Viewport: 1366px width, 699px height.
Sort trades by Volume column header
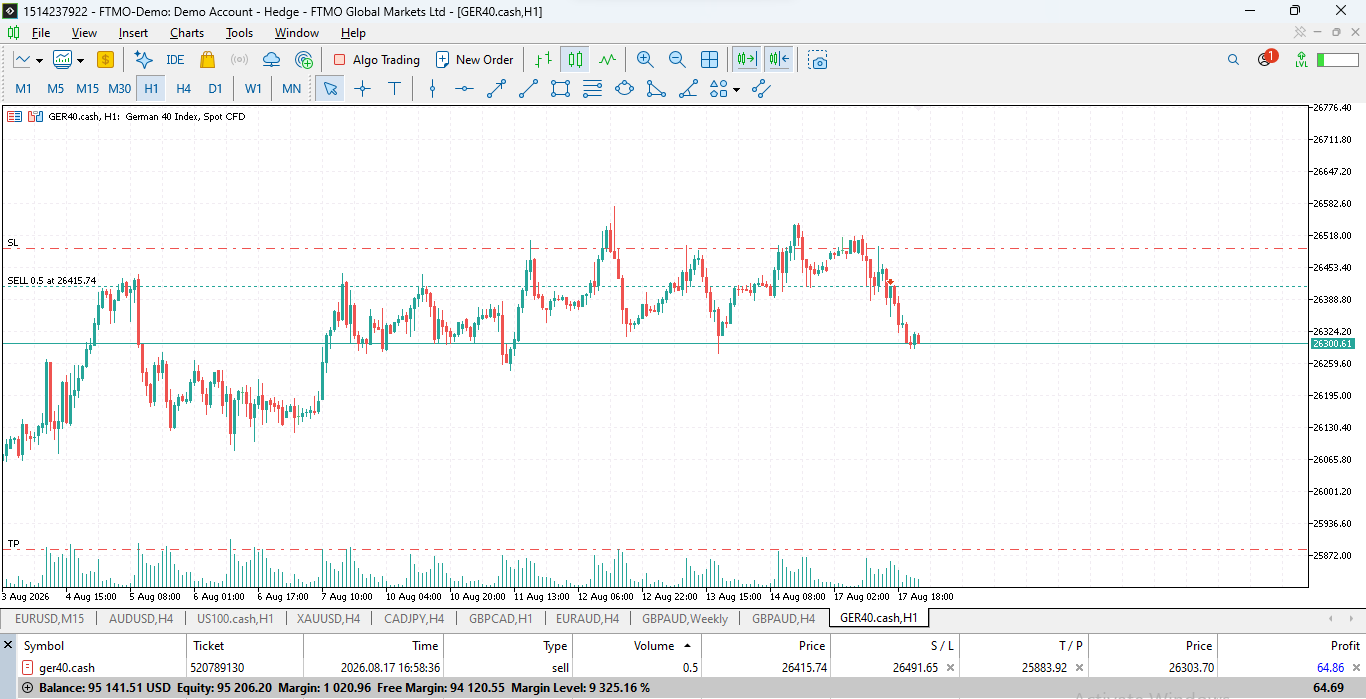pos(637,646)
